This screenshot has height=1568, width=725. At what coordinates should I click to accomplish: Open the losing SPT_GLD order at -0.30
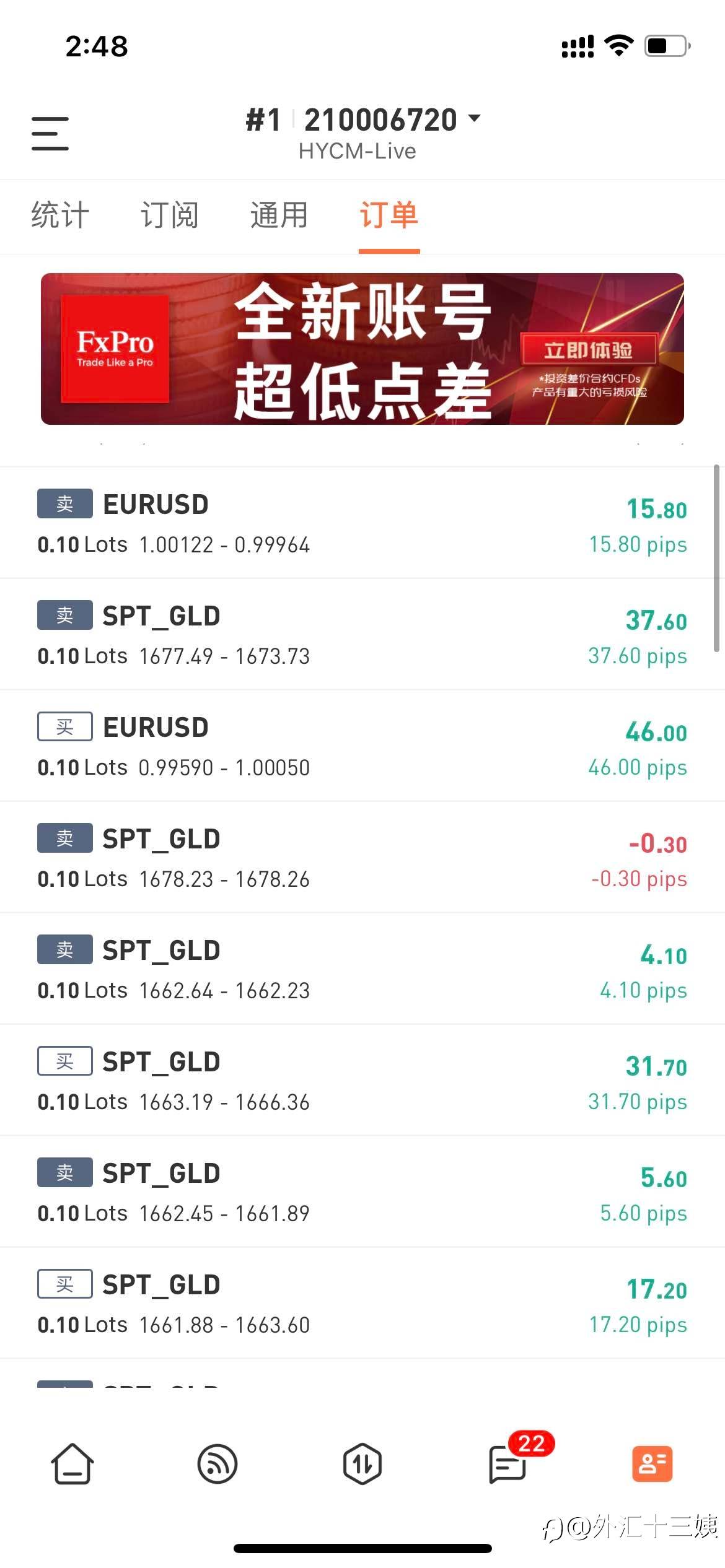362,857
